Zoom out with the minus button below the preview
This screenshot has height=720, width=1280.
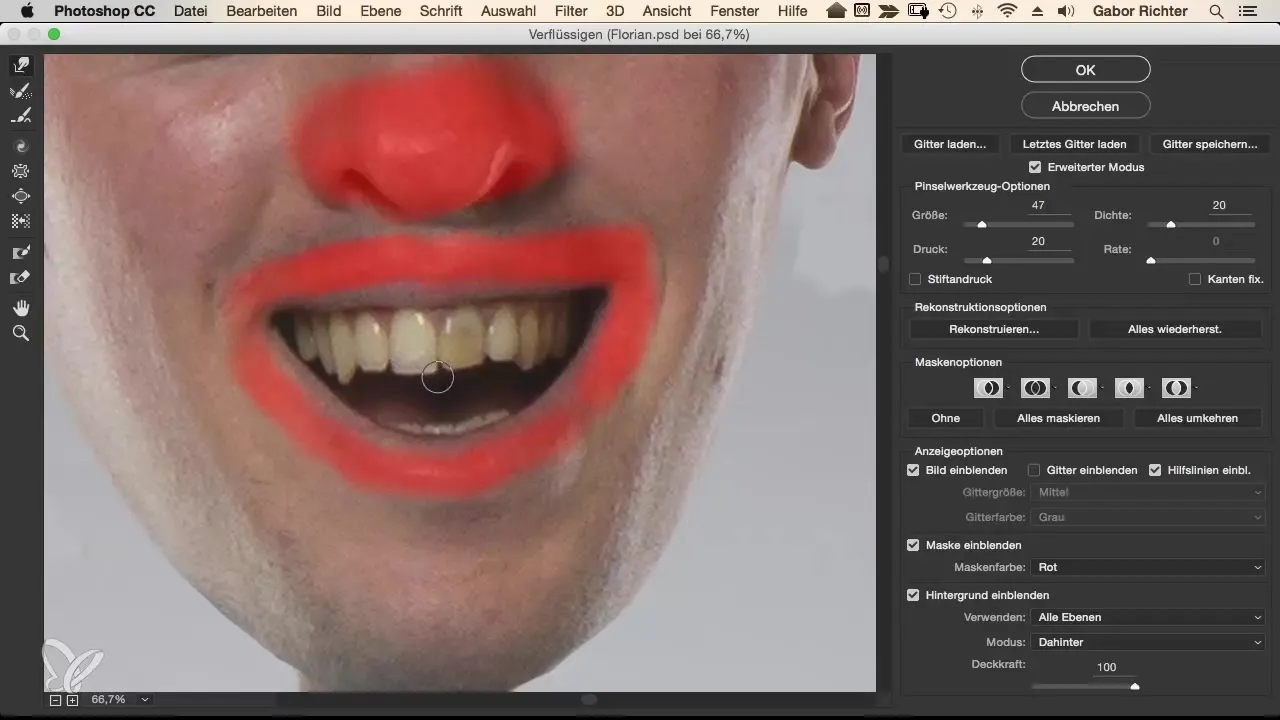[x=56, y=700]
